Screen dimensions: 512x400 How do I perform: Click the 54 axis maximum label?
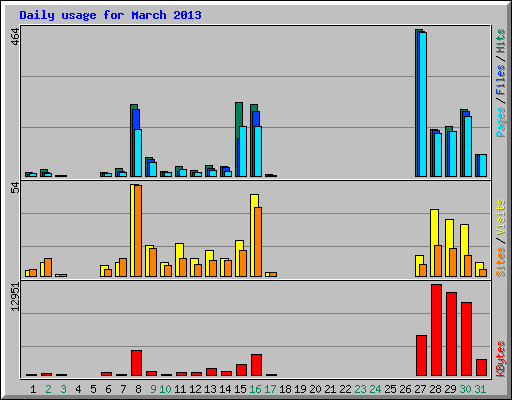15,189
